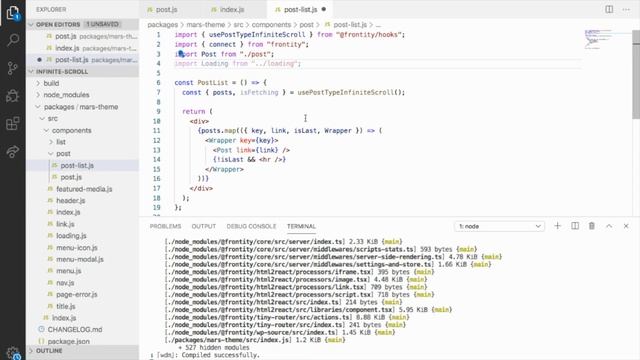Viewport: 640px width, 360px height.
Task: Open featured-media.js file
Action: click(83, 189)
